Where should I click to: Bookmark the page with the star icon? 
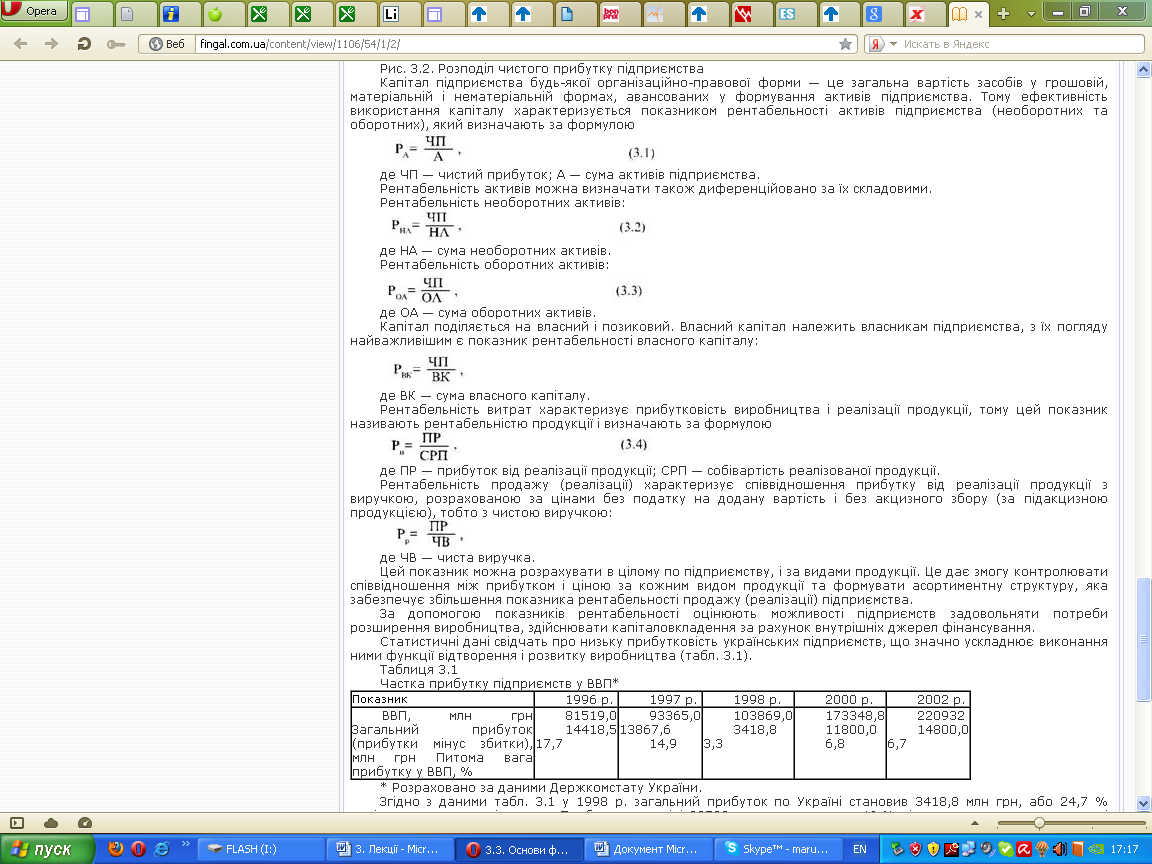[x=846, y=44]
